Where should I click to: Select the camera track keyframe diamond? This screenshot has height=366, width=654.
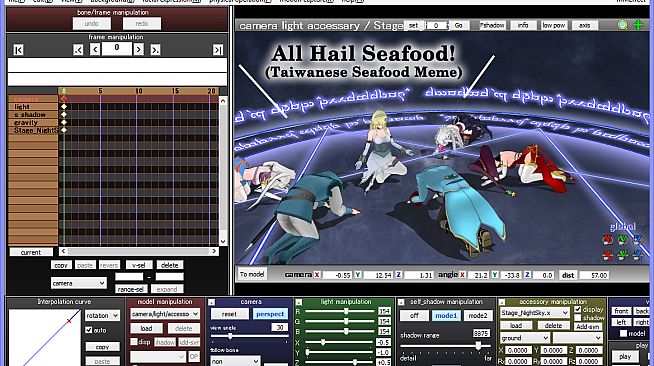tap(64, 99)
